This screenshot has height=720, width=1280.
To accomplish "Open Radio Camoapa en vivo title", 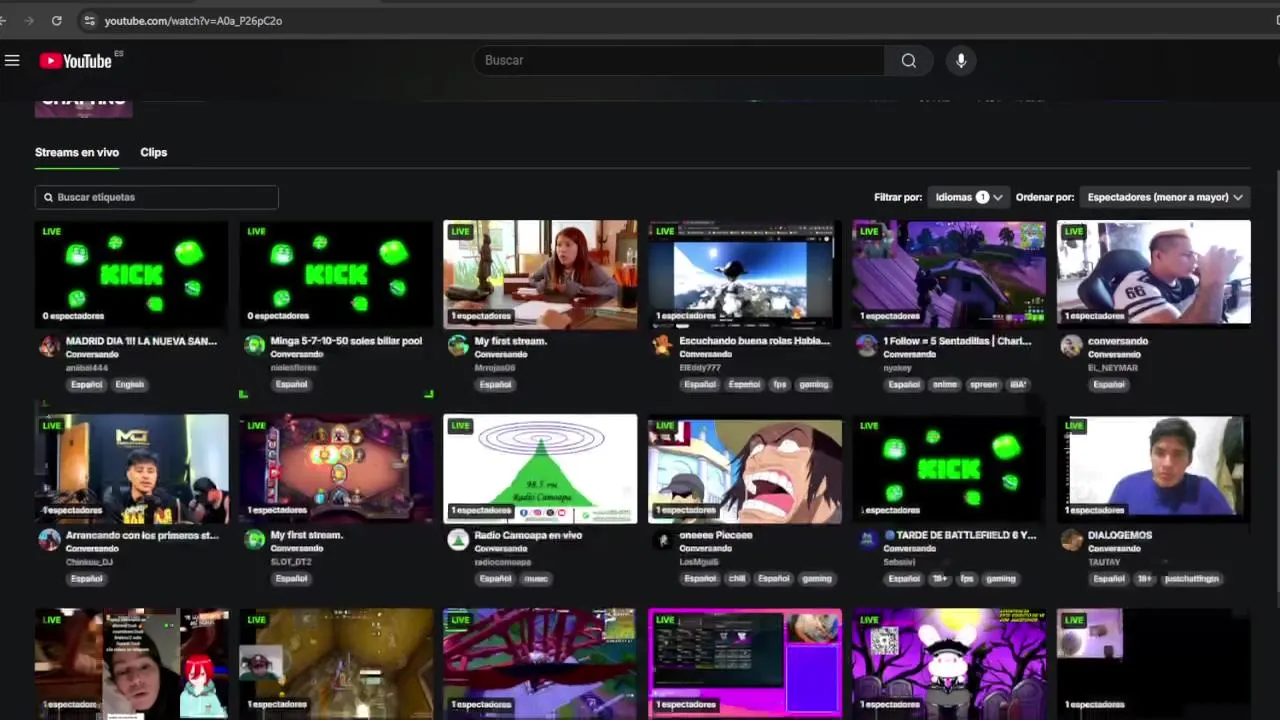I will [x=528, y=535].
